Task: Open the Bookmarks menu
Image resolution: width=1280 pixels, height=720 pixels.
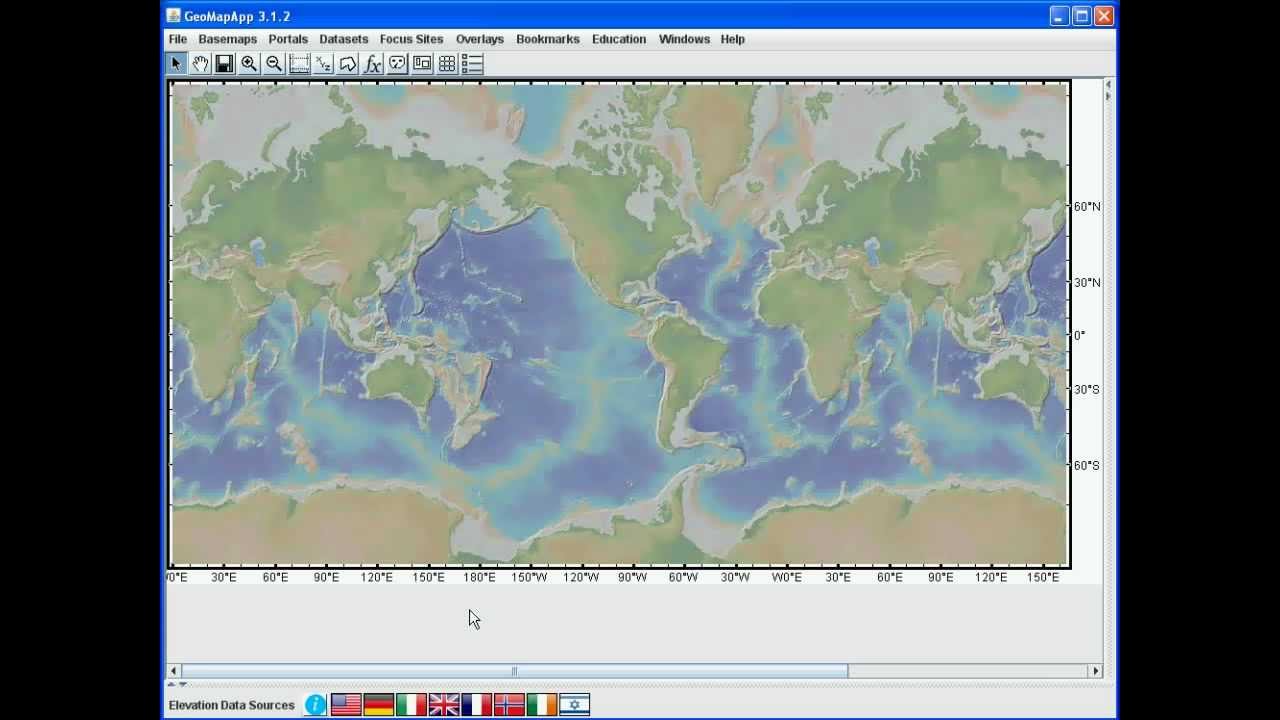Action: coord(548,39)
